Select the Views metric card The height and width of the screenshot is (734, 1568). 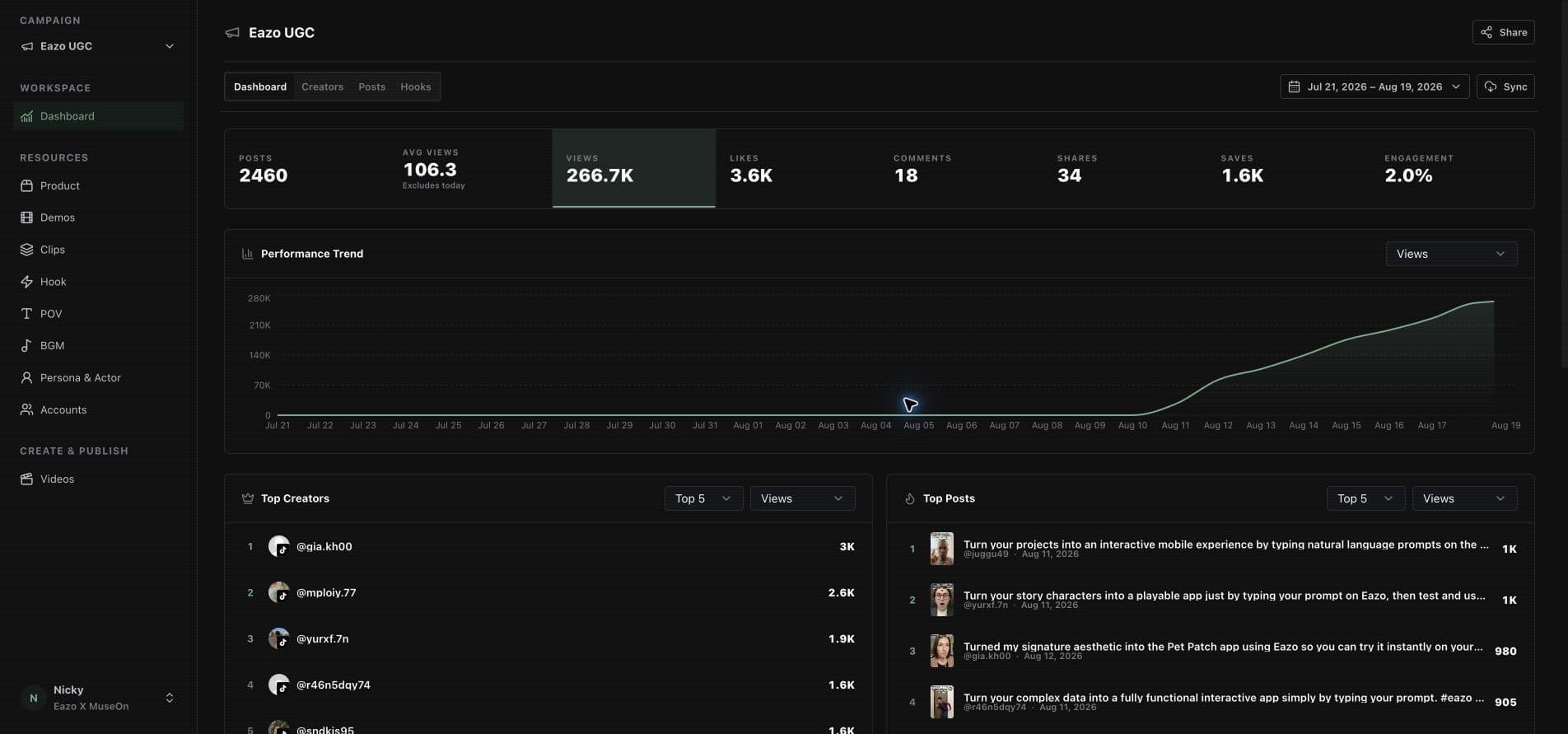pyautogui.click(x=633, y=168)
